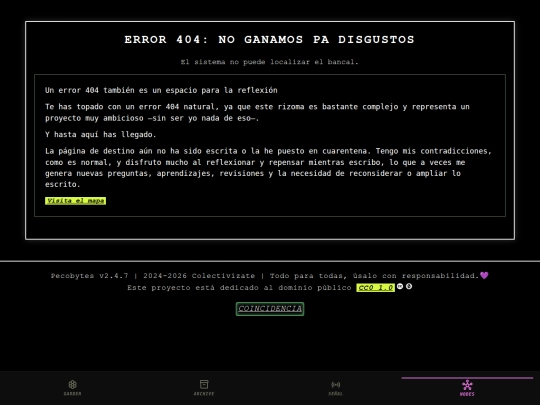Click the Creative Commons CC icon
Screen dimensions: 540x405
(x=400, y=286)
